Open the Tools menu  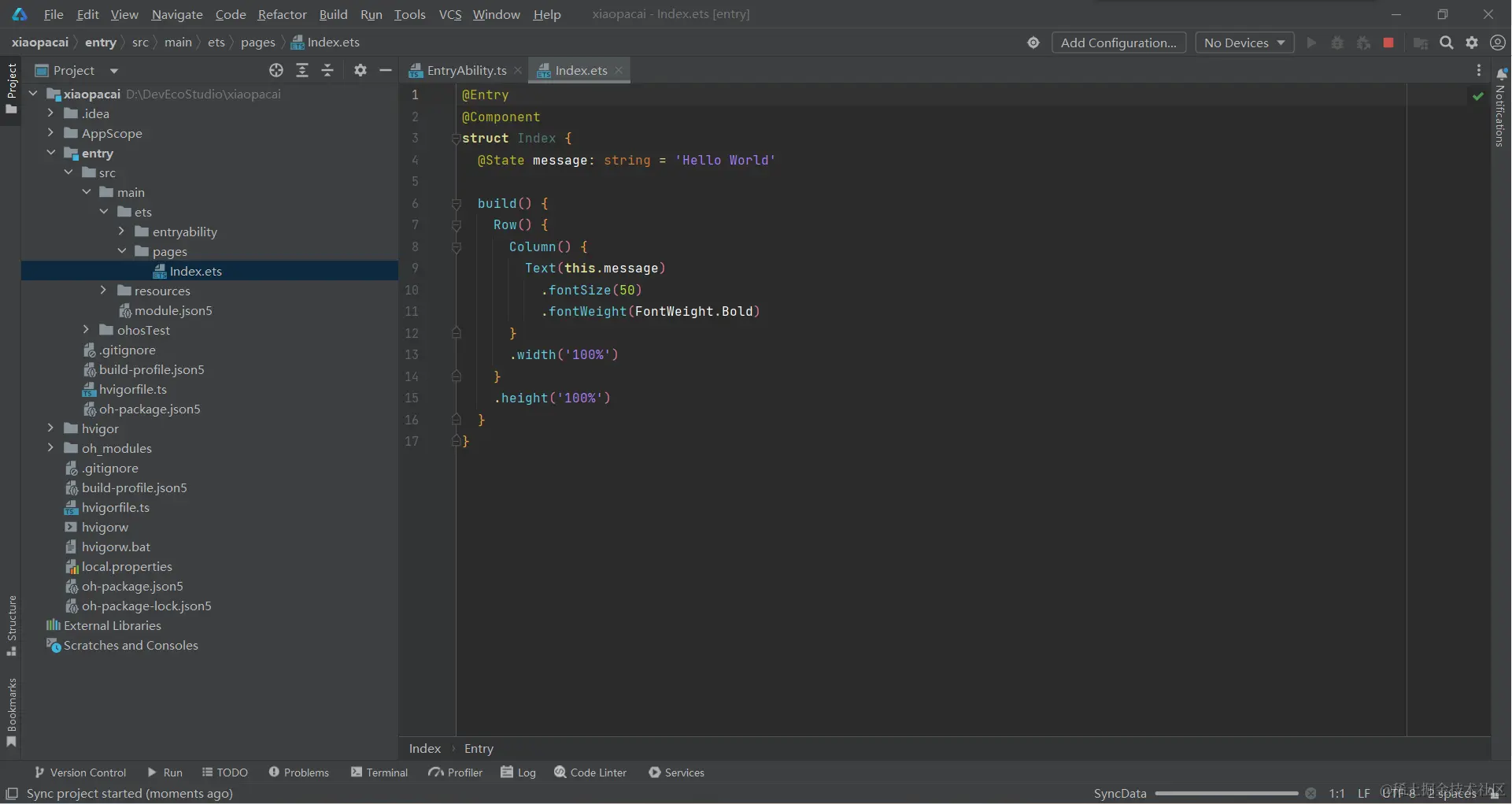coord(409,14)
